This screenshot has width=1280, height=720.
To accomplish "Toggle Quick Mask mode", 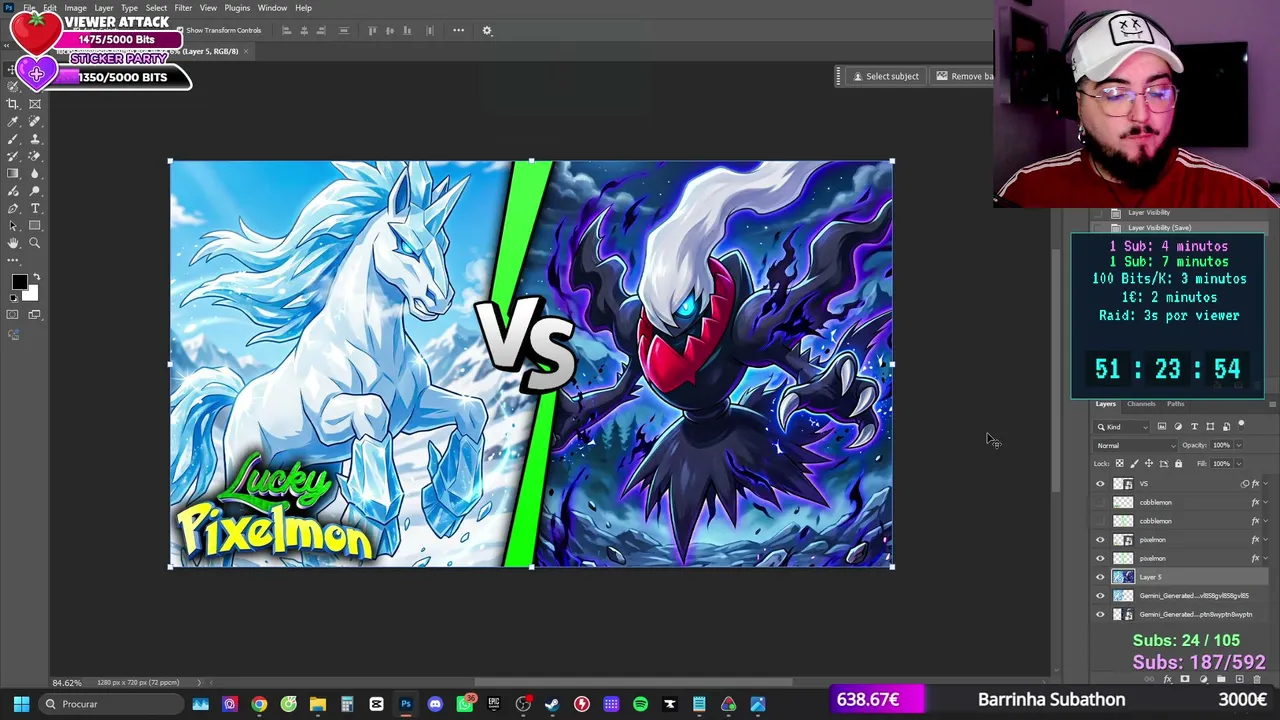I will [x=13, y=315].
